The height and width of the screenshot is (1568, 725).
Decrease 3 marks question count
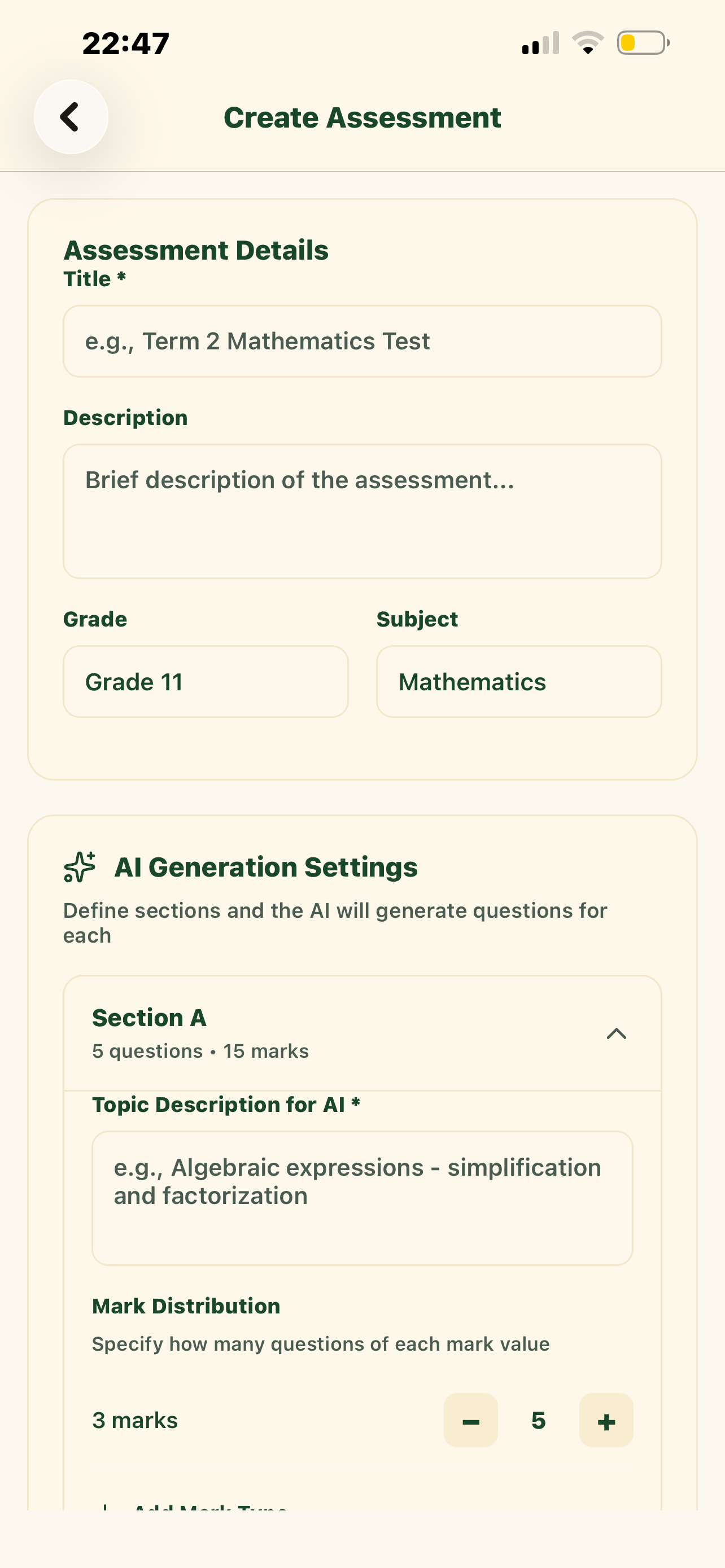point(470,1420)
